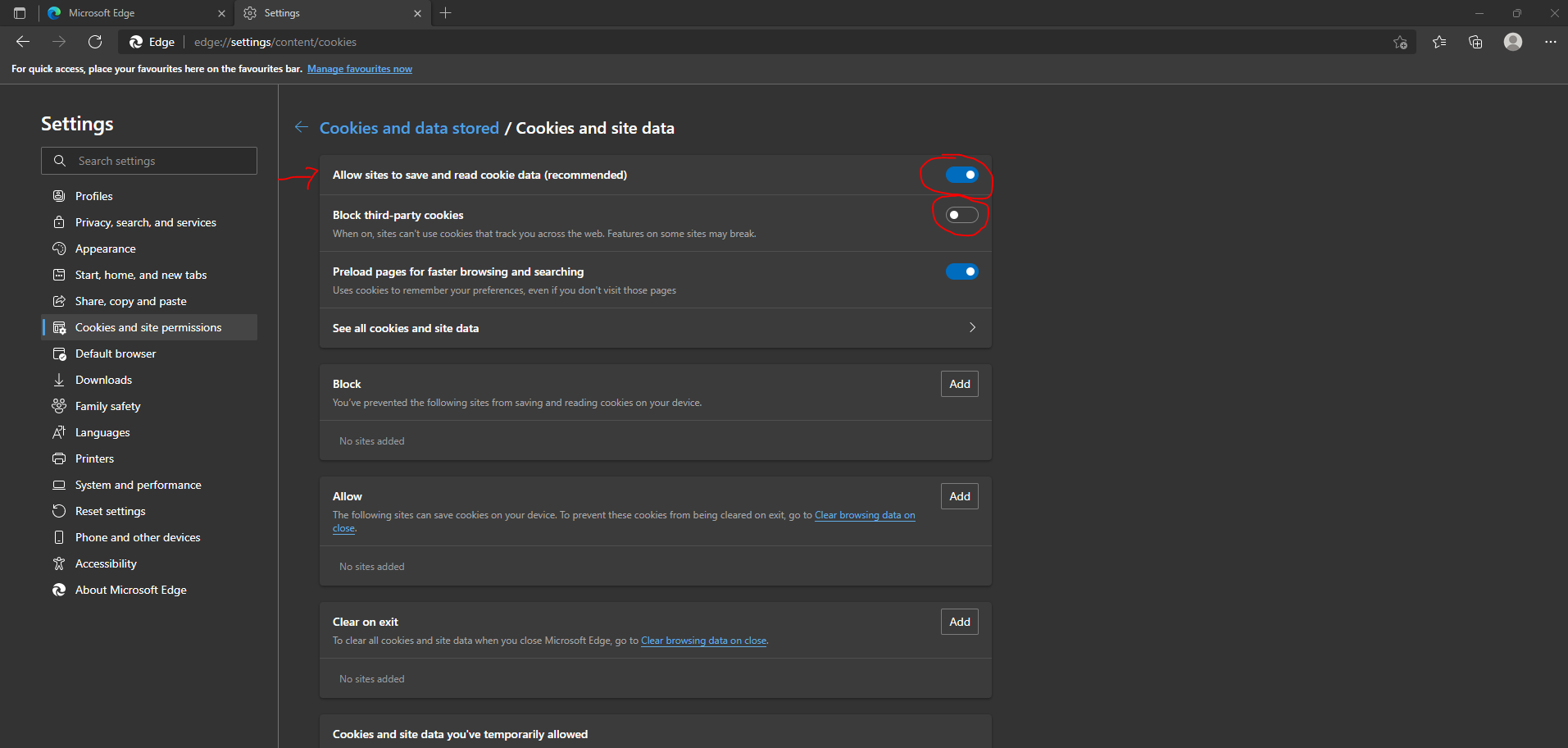
Task: Close the Microsoft Edge tab
Action: click(221, 13)
